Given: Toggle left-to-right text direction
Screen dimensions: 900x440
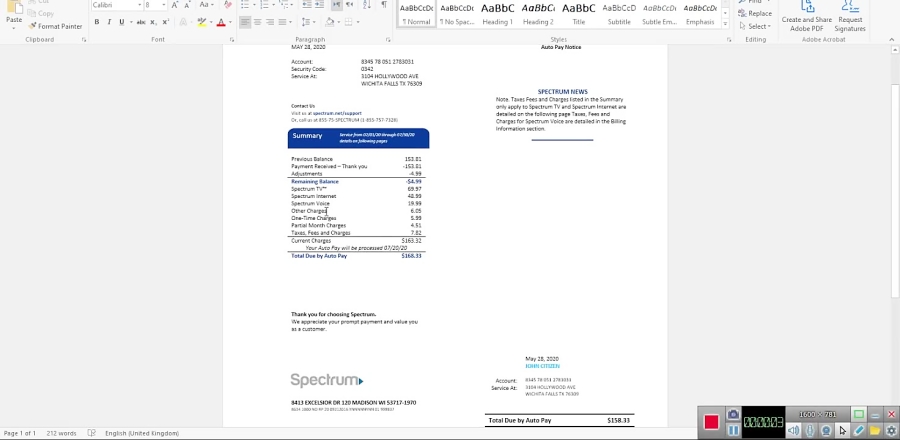Looking at the screenshot, I should pyautogui.click(x=337, y=5).
